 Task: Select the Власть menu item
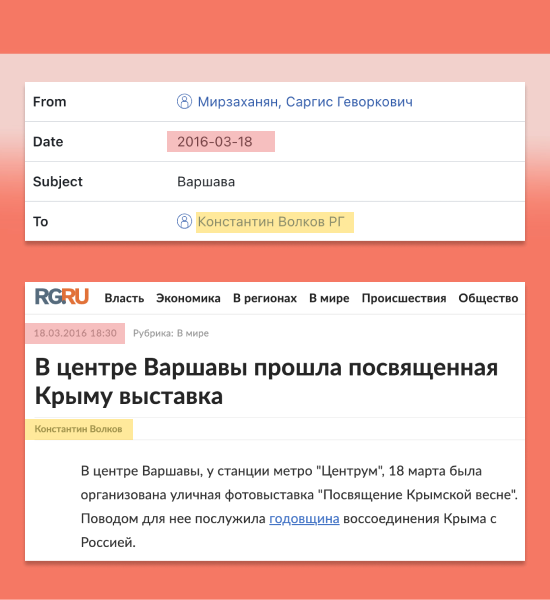[124, 298]
